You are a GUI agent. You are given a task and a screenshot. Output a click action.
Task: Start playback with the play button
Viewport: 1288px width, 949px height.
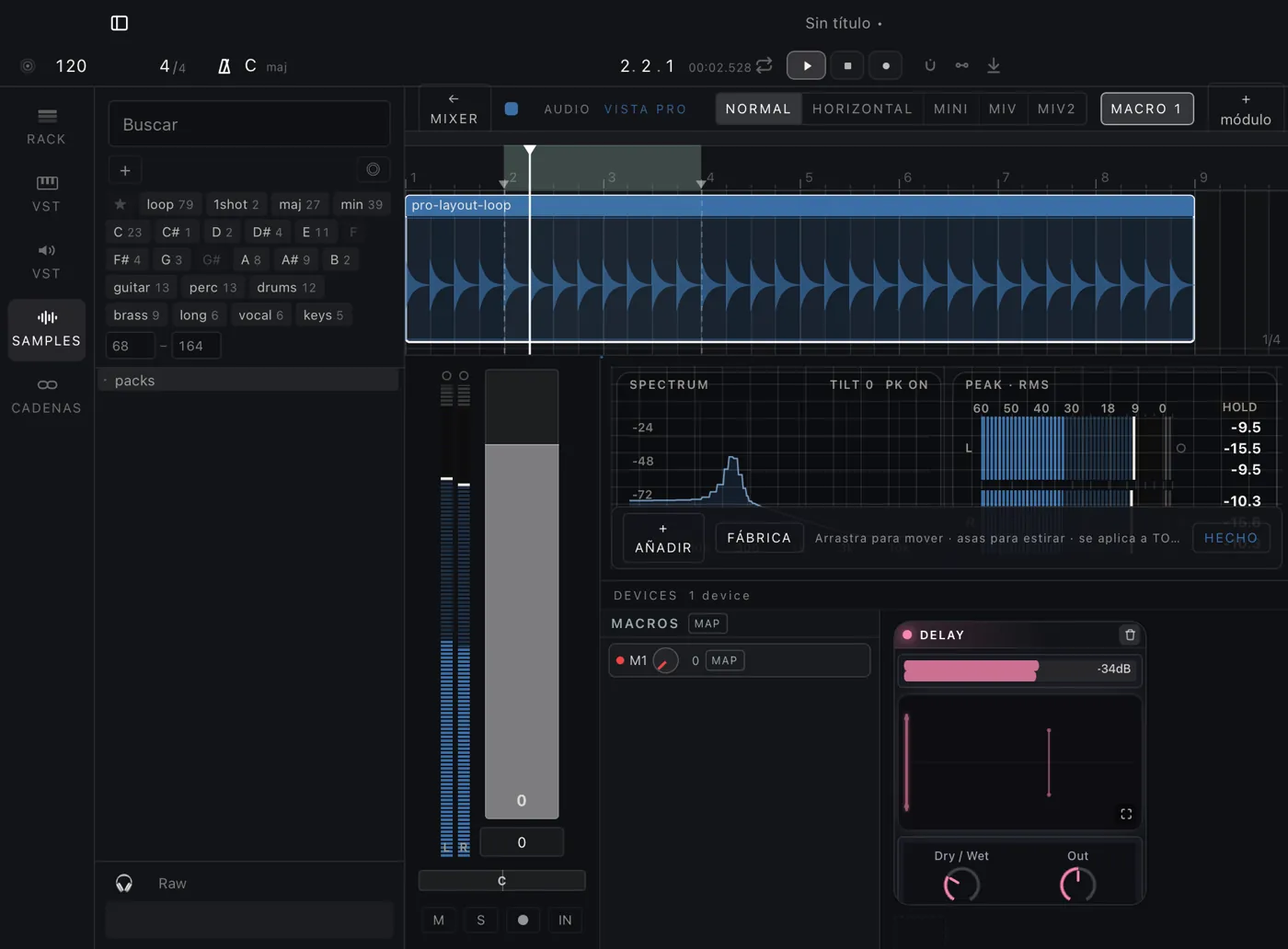pyautogui.click(x=806, y=65)
